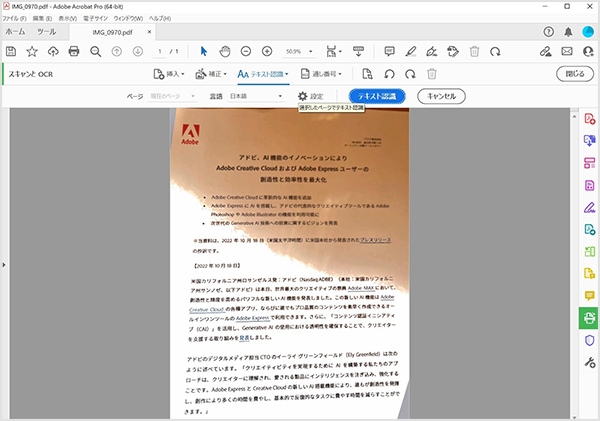Open the help question mark icon

click(x=549, y=32)
